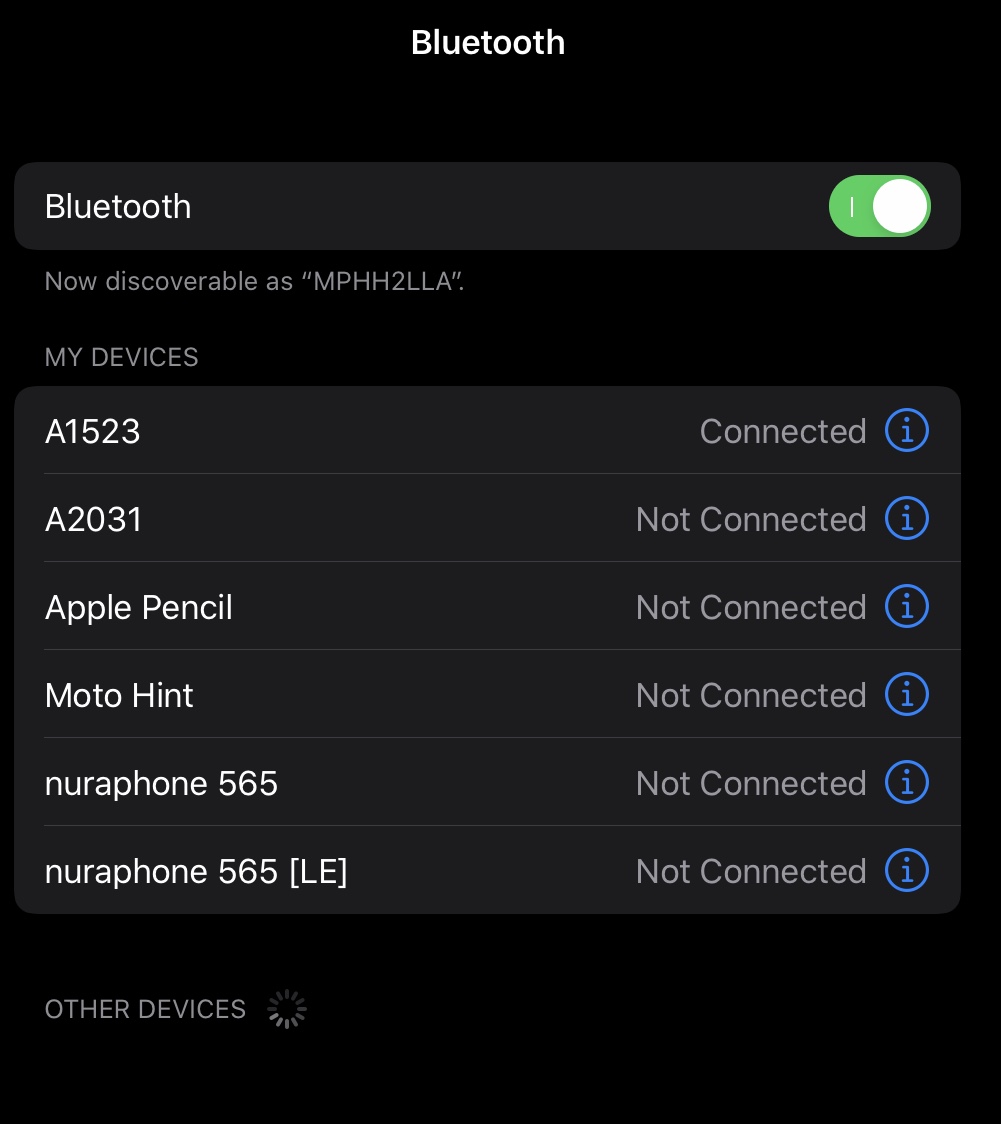Screen dimensions: 1001x1124
Task: Select nuraphone 565 device name
Action: pos(161,784)
